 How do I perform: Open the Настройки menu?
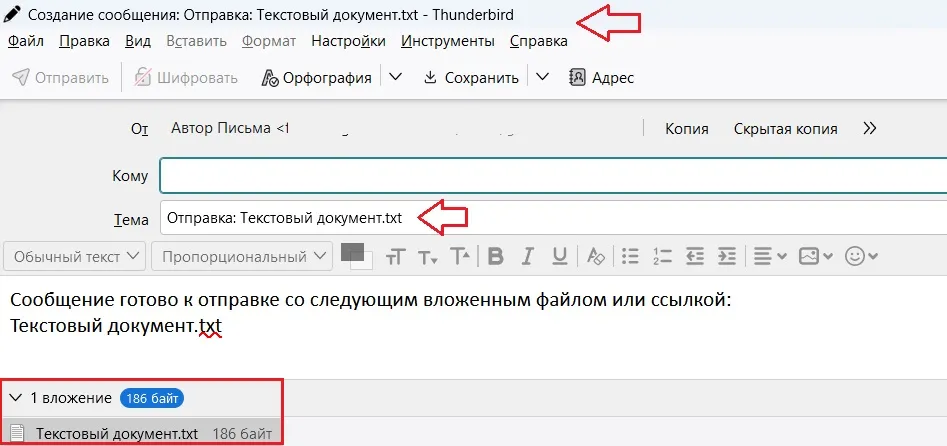(348, 41)
